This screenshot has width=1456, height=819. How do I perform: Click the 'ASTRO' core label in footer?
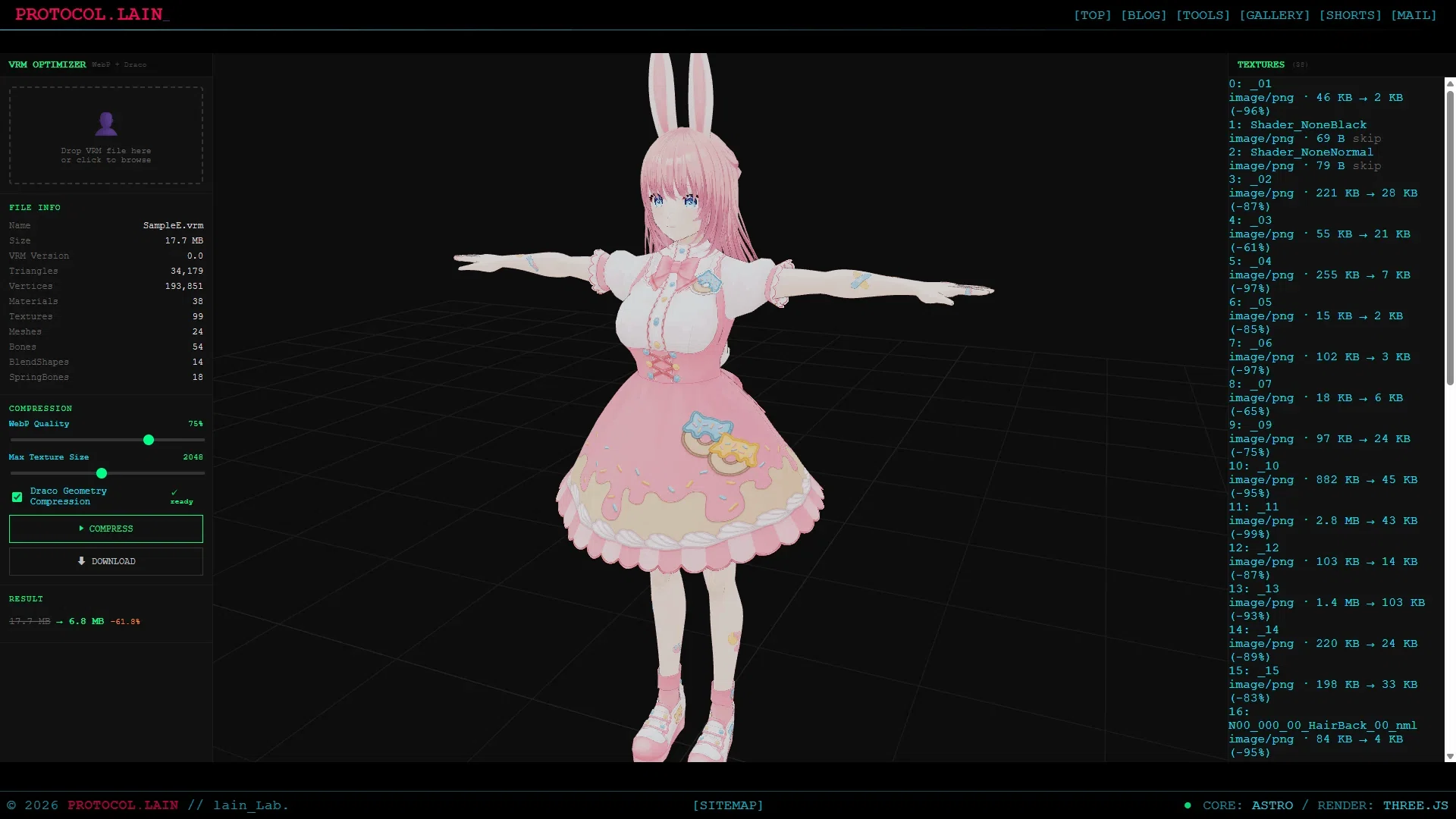coord(1272,805)
